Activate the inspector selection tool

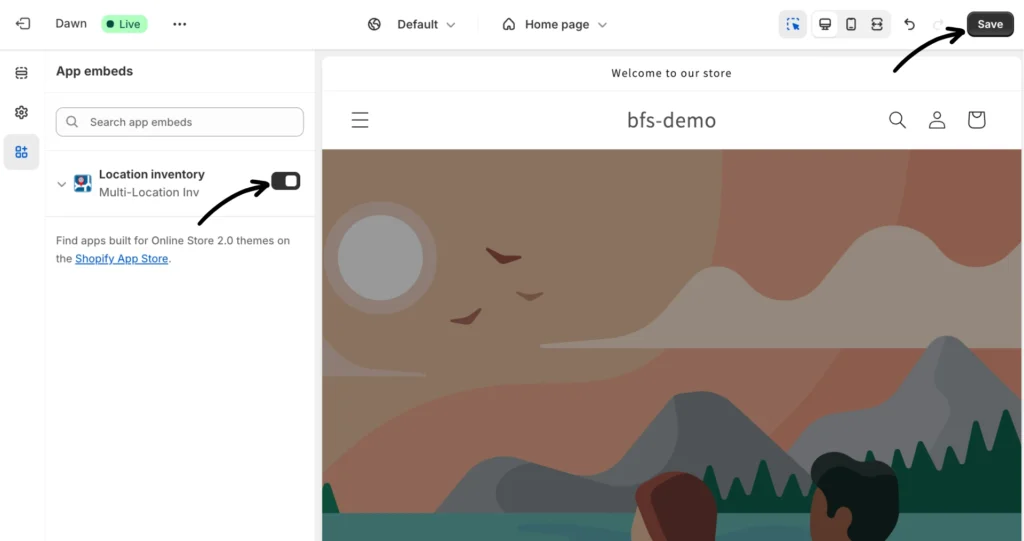[793, 25]
